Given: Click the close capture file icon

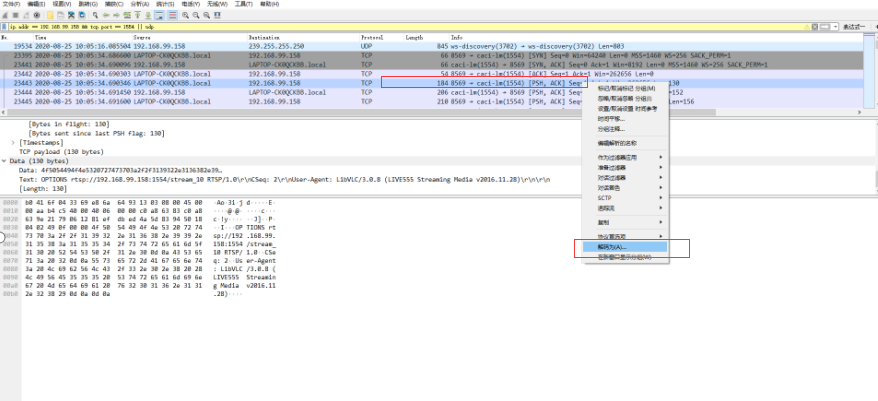Looking at the screenshot, I should [x=71, y=15].
